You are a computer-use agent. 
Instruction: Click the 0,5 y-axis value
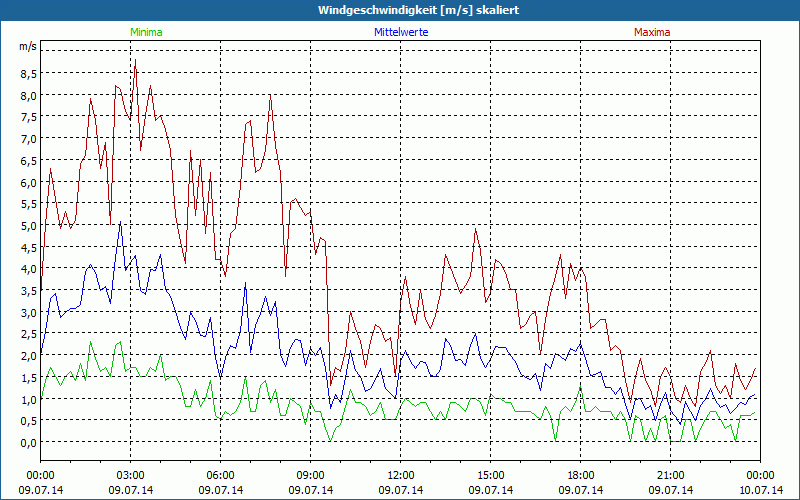click(x=29, y=421)
